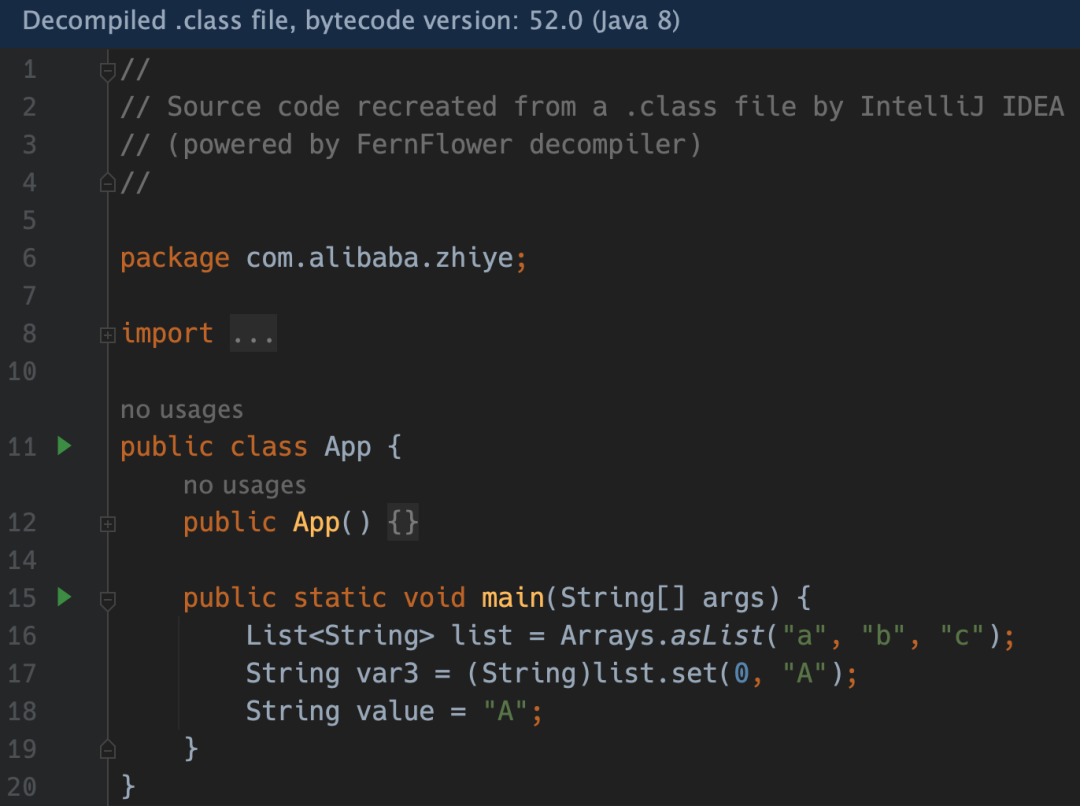This screenshot has height=806, width=1080.
Task: Click 'IntelliJ IDEA' in the comment
Action: 962,107
